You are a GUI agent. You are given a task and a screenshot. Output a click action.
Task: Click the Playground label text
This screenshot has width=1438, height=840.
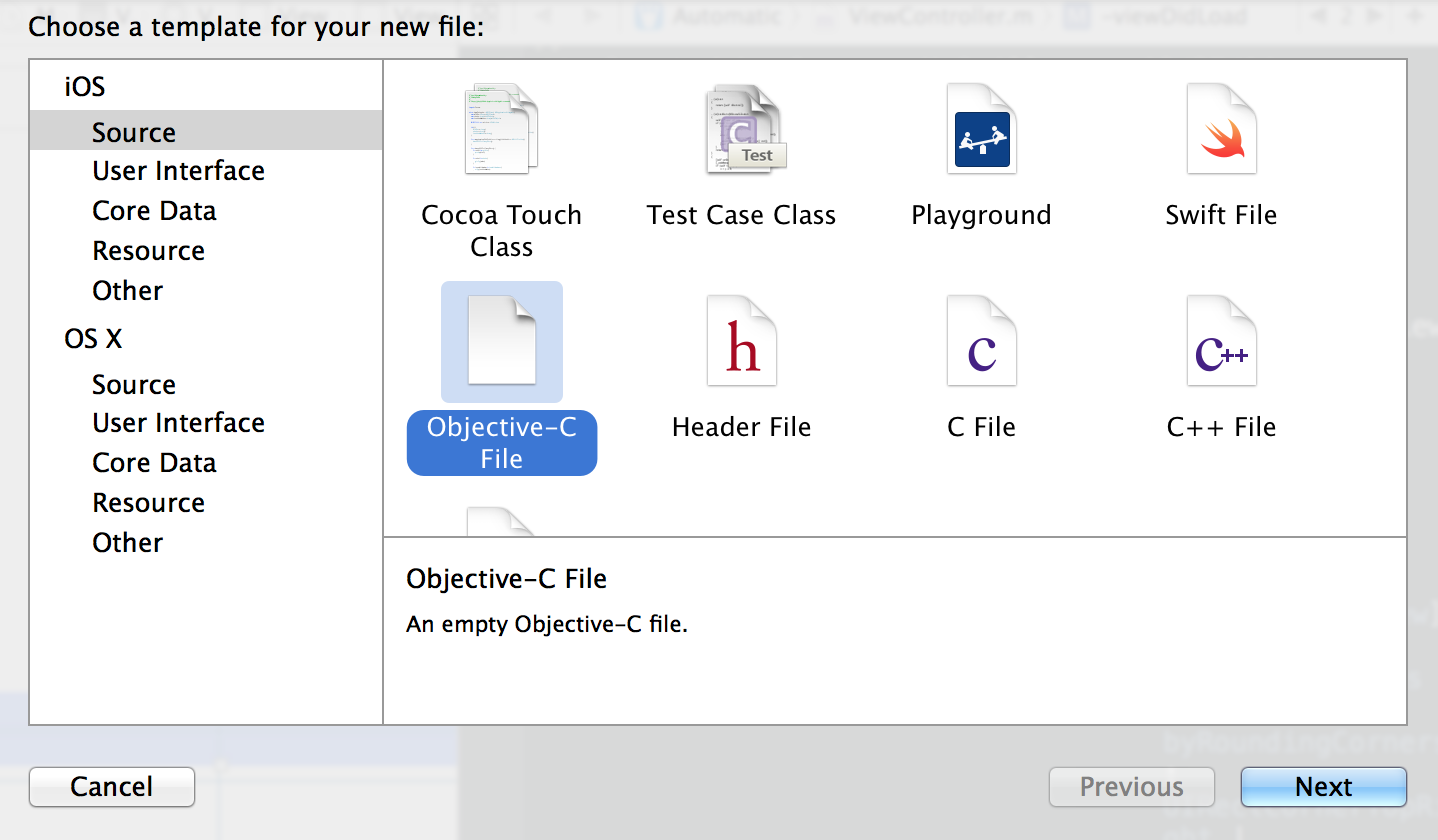tap(982, 215)
